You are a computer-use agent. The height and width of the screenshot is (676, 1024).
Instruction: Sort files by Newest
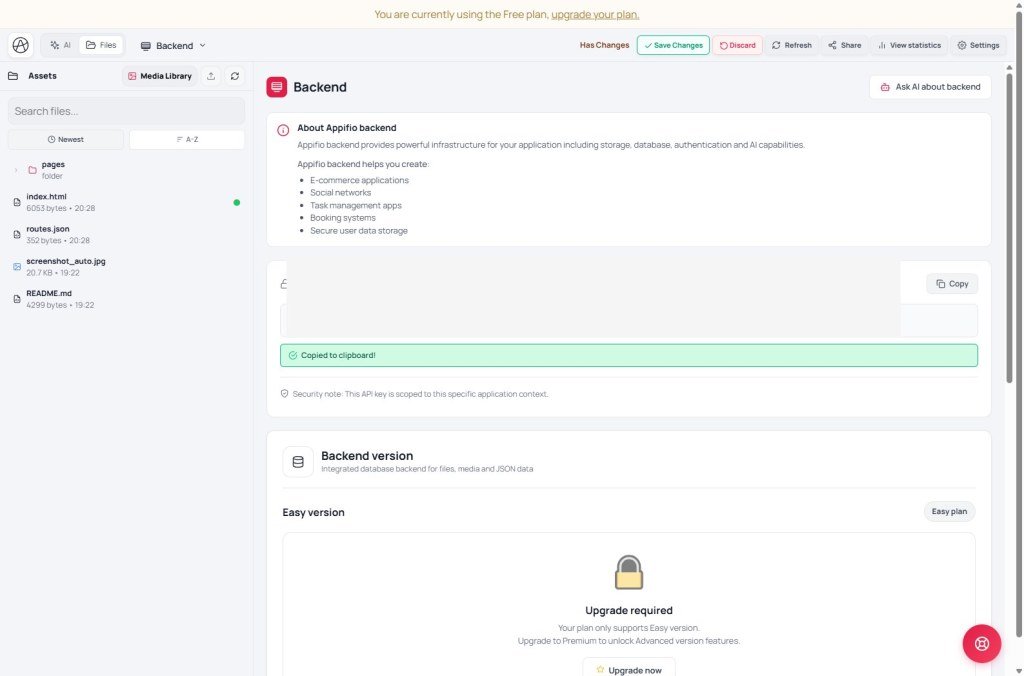coord(65,139)
